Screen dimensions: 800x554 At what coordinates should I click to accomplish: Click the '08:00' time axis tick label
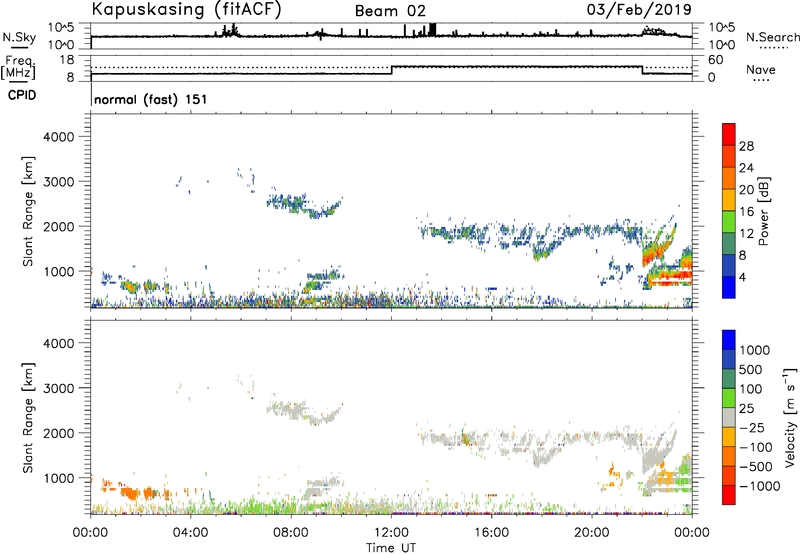pyautogui.click(x=291, y=533)
